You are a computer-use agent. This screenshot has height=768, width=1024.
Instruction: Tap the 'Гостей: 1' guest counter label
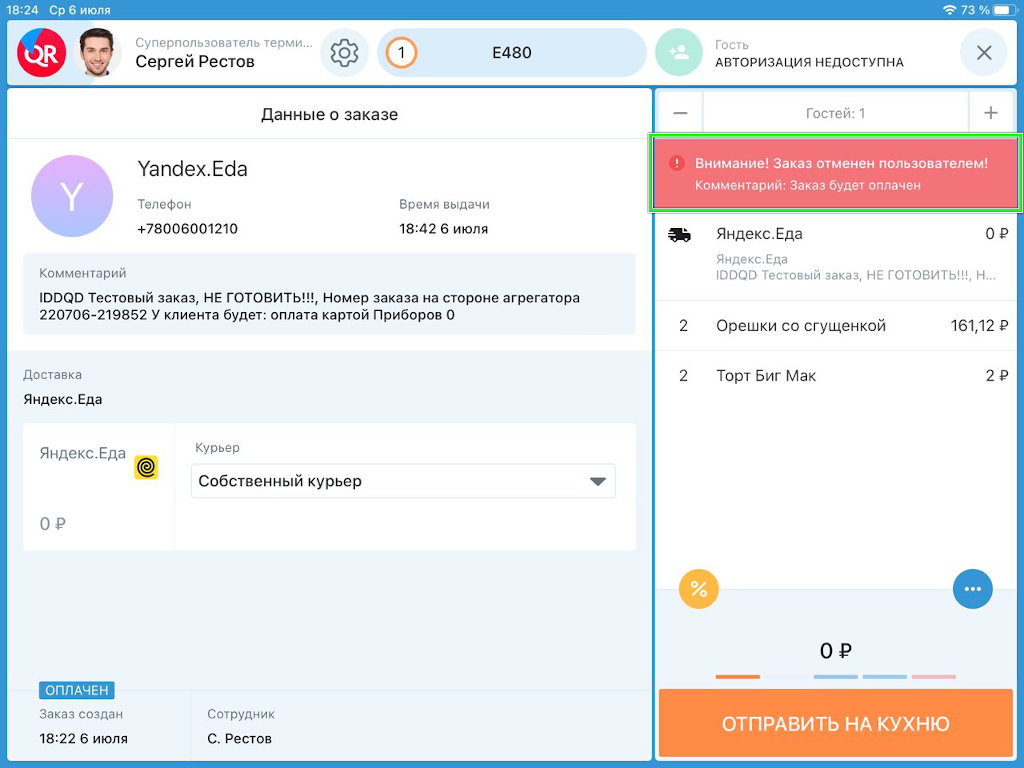(x=835, y=114)
